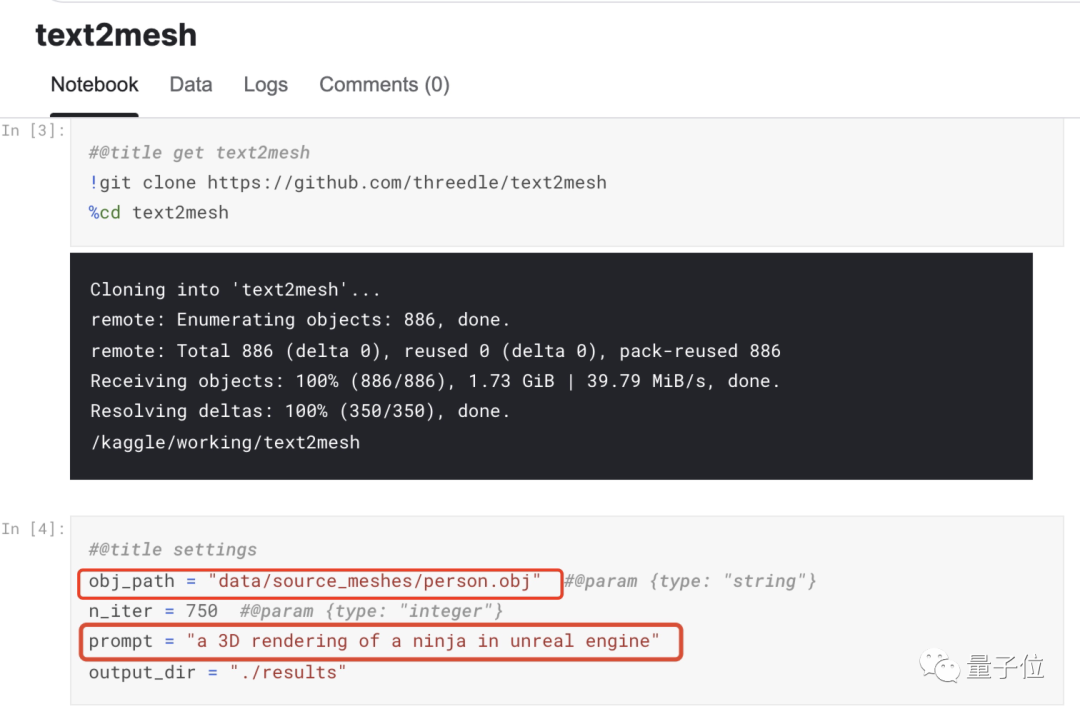The height and width of the screenshot is (714, 1080).
Task: Click the n_iter value 750
Action: click(201, 610)
